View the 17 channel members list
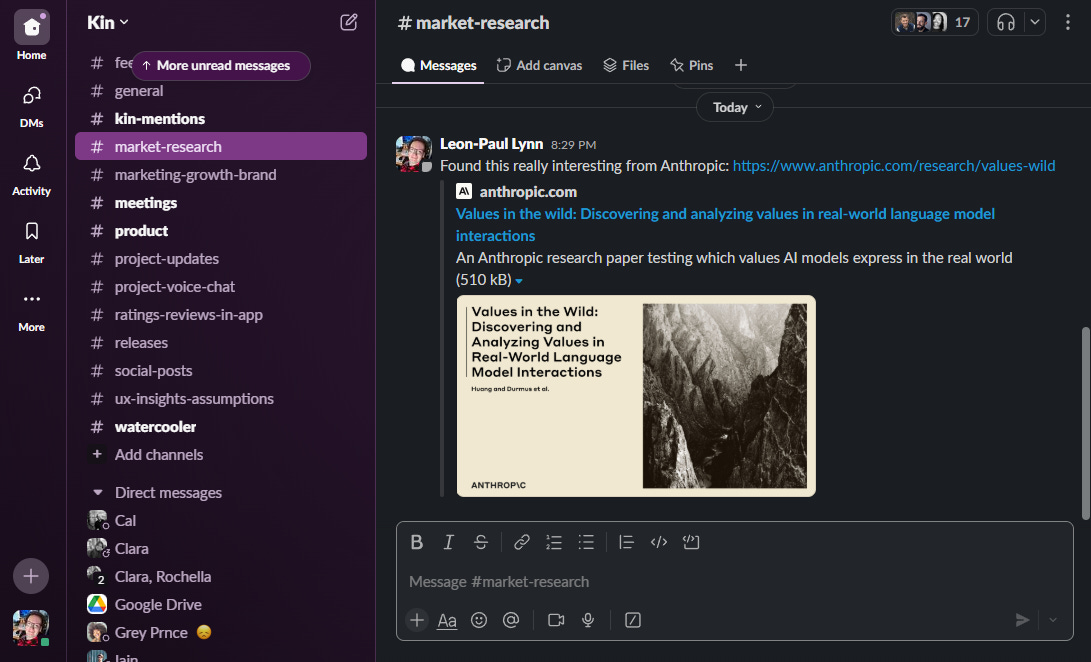Viewport: 1091px width, 662px height. (x=934, y=22)
